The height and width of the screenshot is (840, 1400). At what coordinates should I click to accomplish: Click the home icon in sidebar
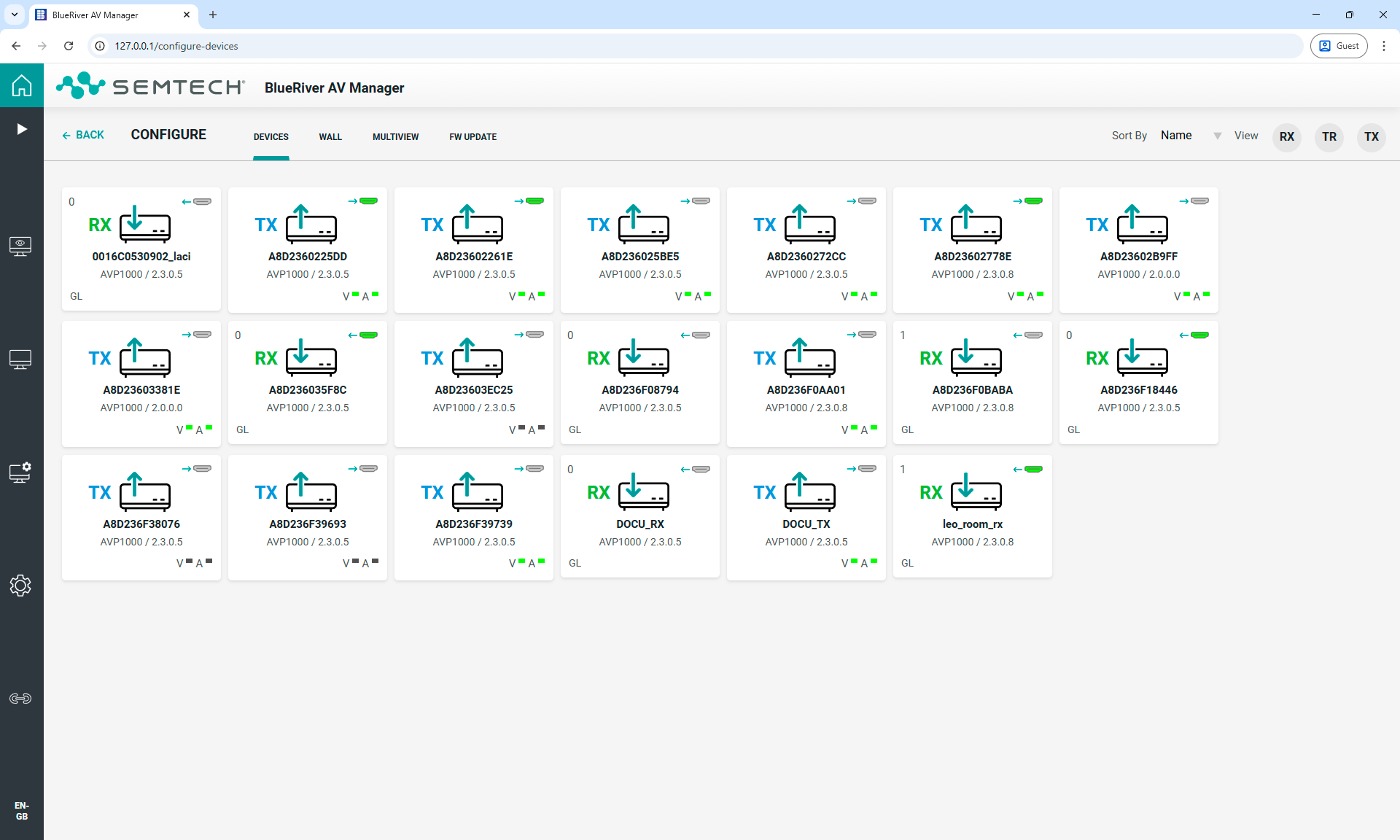point(22,85)
